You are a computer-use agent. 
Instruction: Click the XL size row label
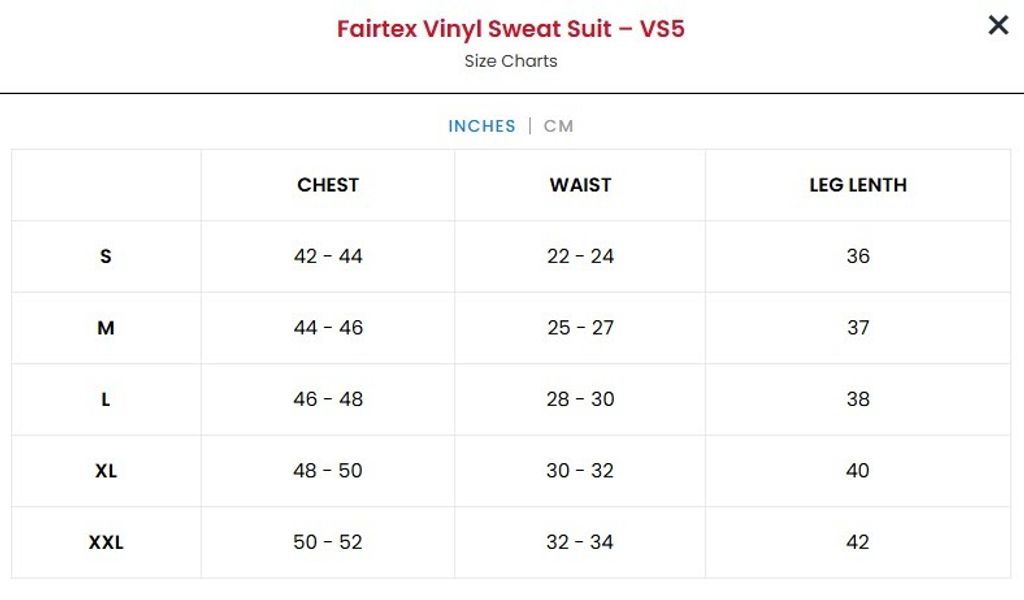(106, 471)
